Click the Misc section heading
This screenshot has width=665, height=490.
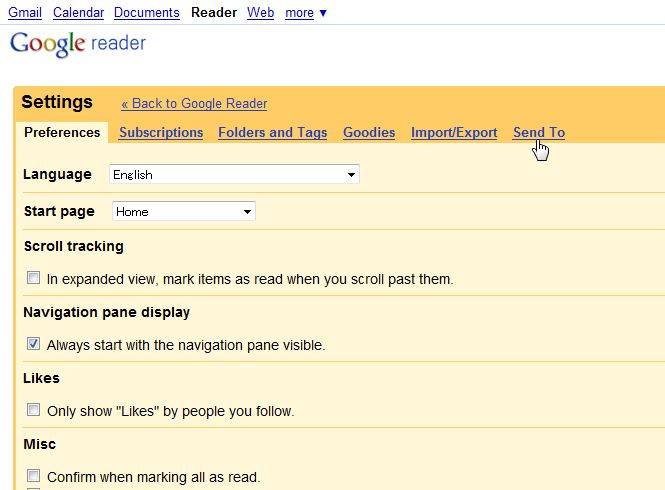coord(39,444)
